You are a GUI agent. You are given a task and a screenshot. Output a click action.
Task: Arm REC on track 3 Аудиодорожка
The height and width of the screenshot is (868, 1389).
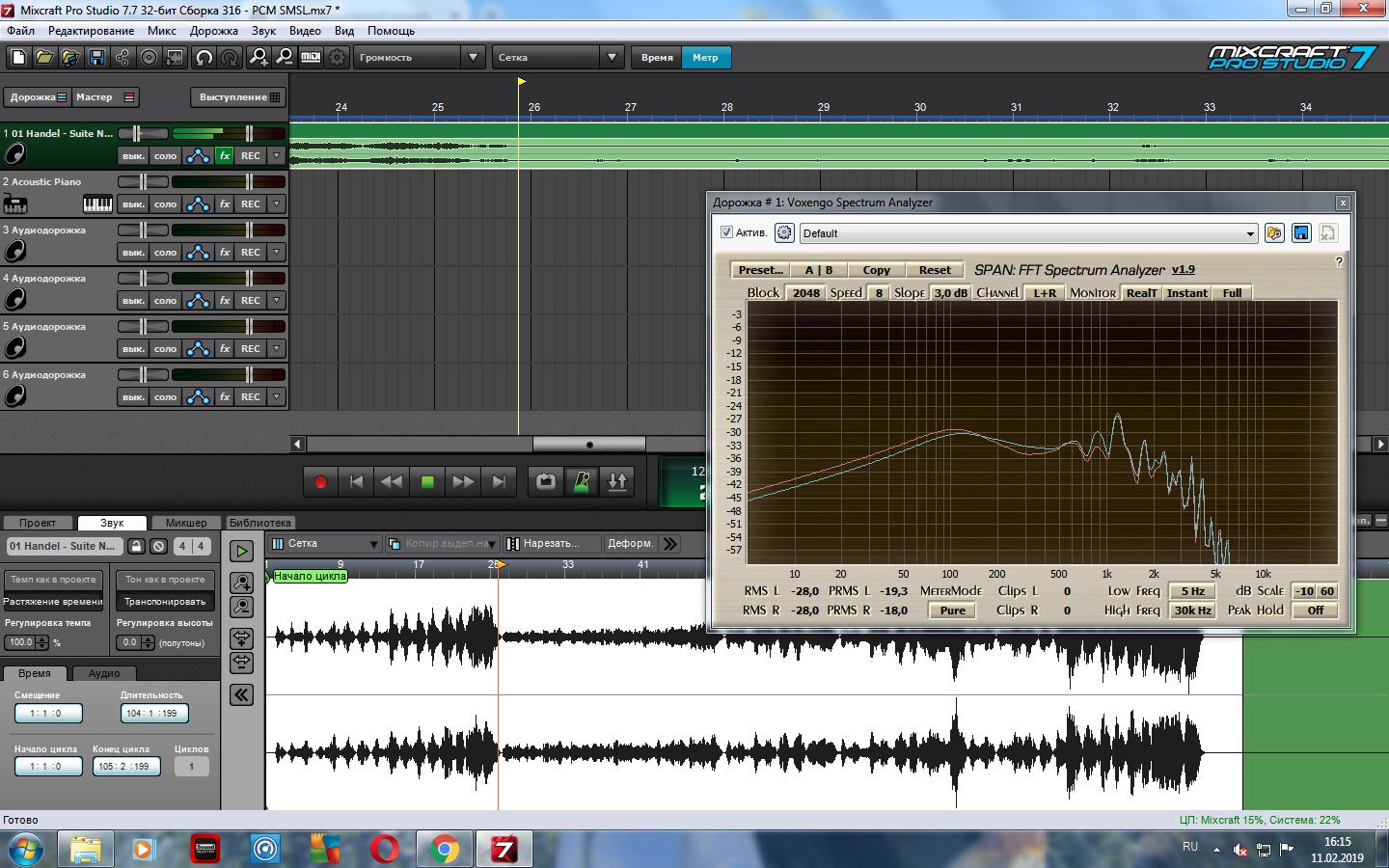(x=251, y=252)
